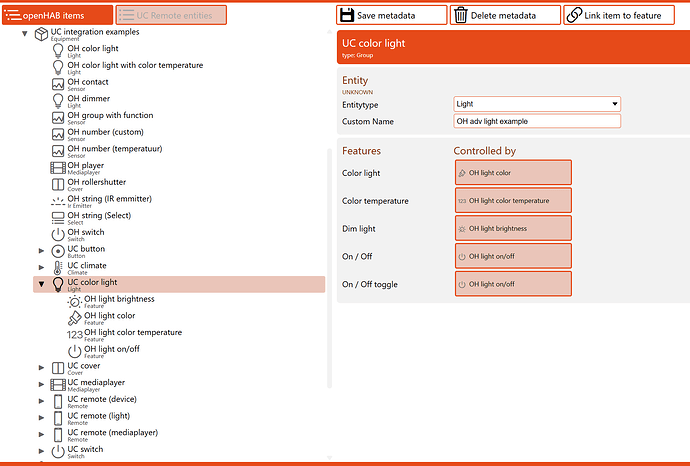Click OH light color box for Color light feature
This screenshot has height=466, width=690.
point(513,172)
